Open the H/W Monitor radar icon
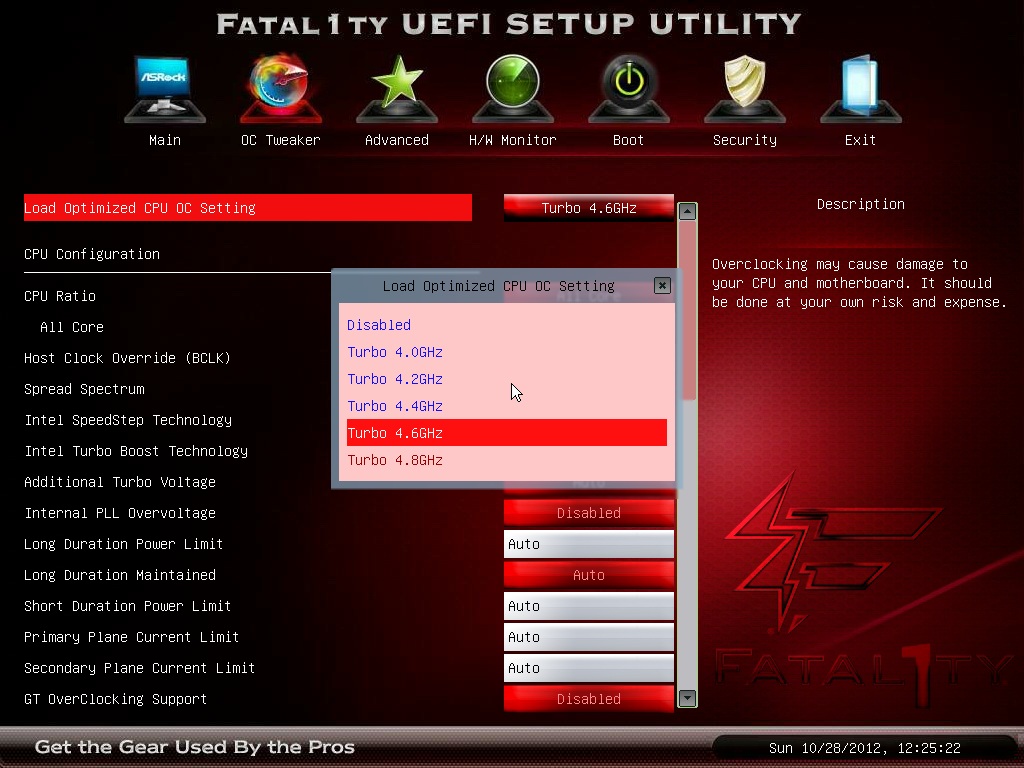1024x768 pixels. [513, 89]
